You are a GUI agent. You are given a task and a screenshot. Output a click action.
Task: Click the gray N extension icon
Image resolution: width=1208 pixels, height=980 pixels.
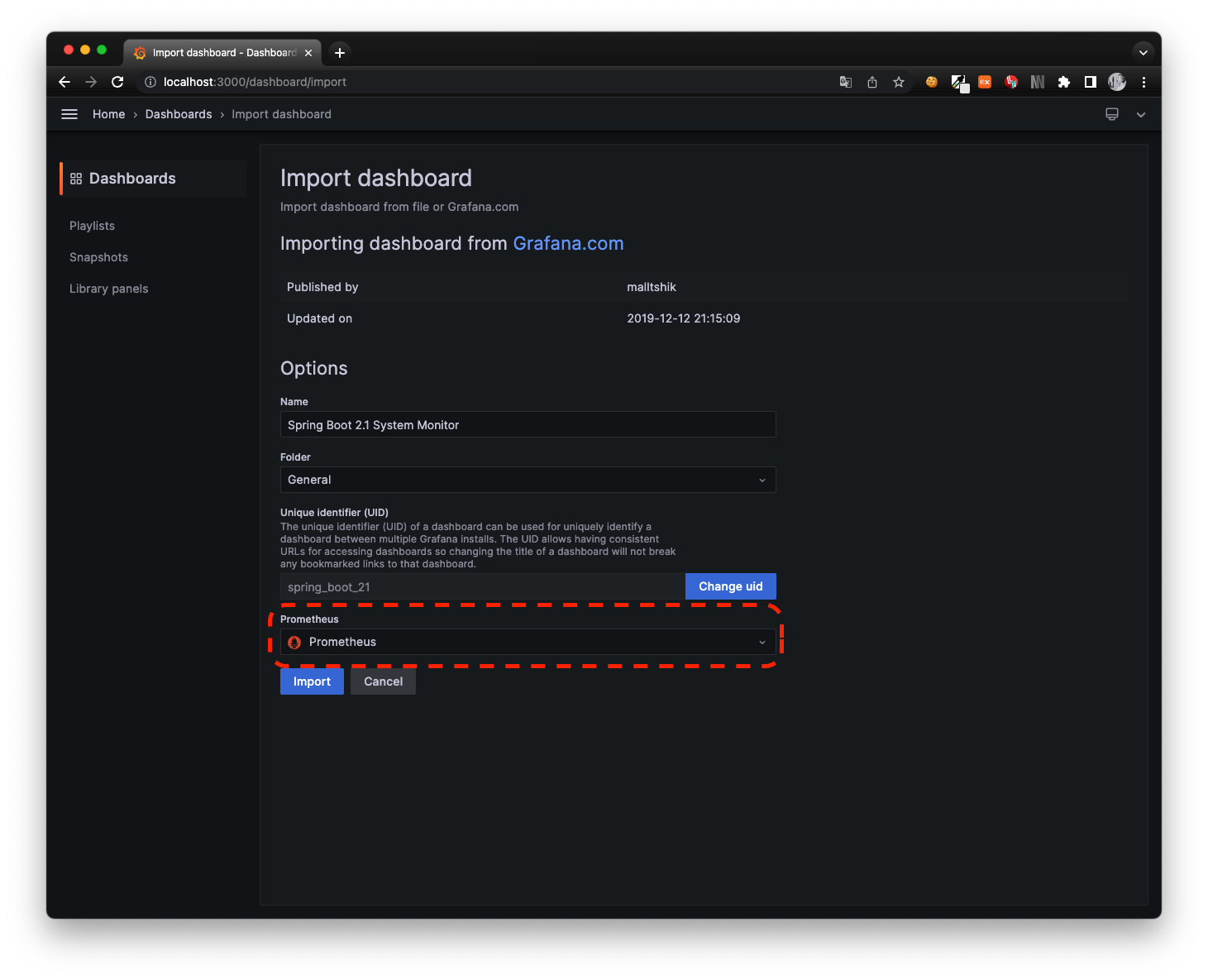(1038, 82)
